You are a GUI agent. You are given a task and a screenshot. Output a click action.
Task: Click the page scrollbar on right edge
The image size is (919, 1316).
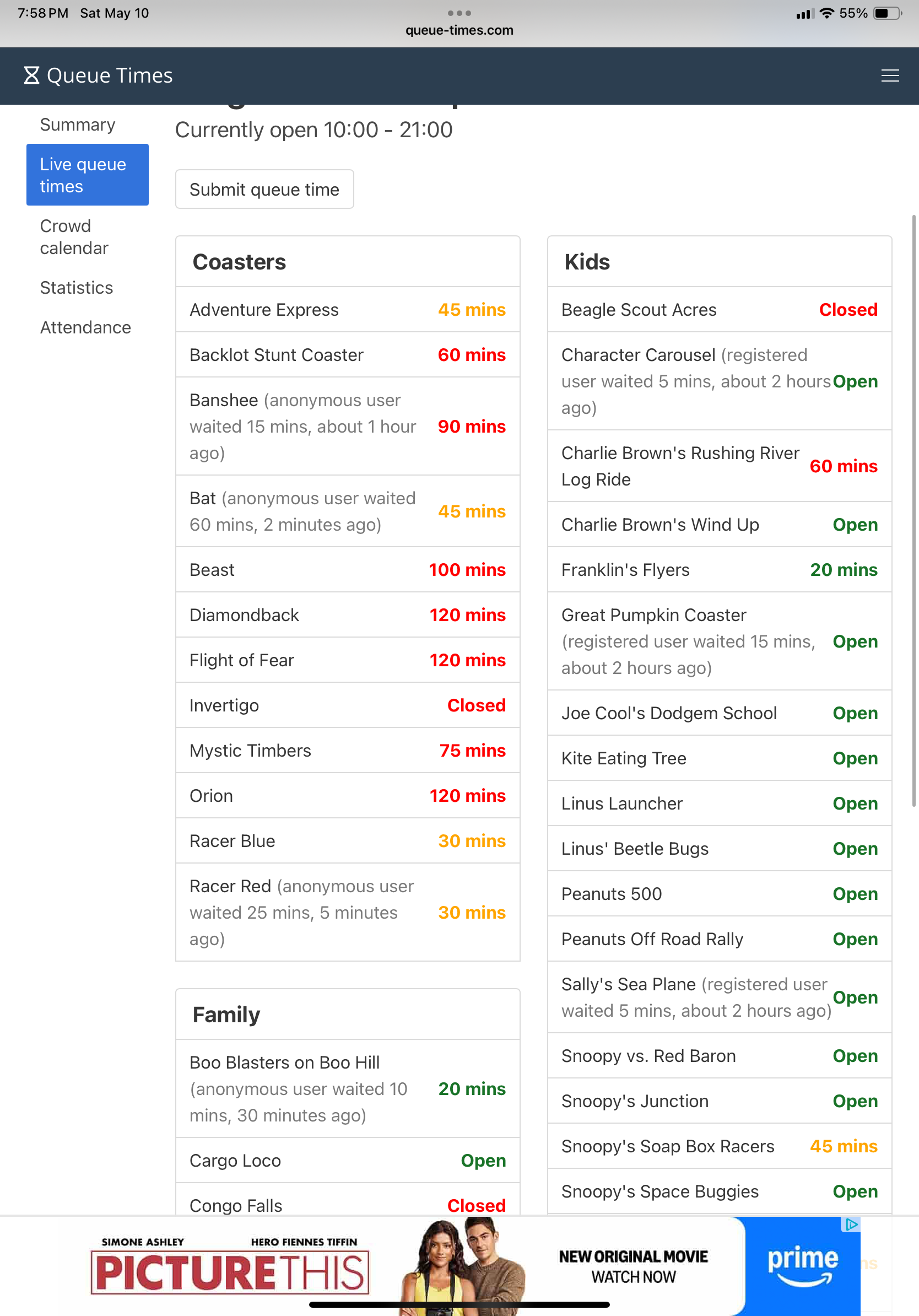coord(914,510)
